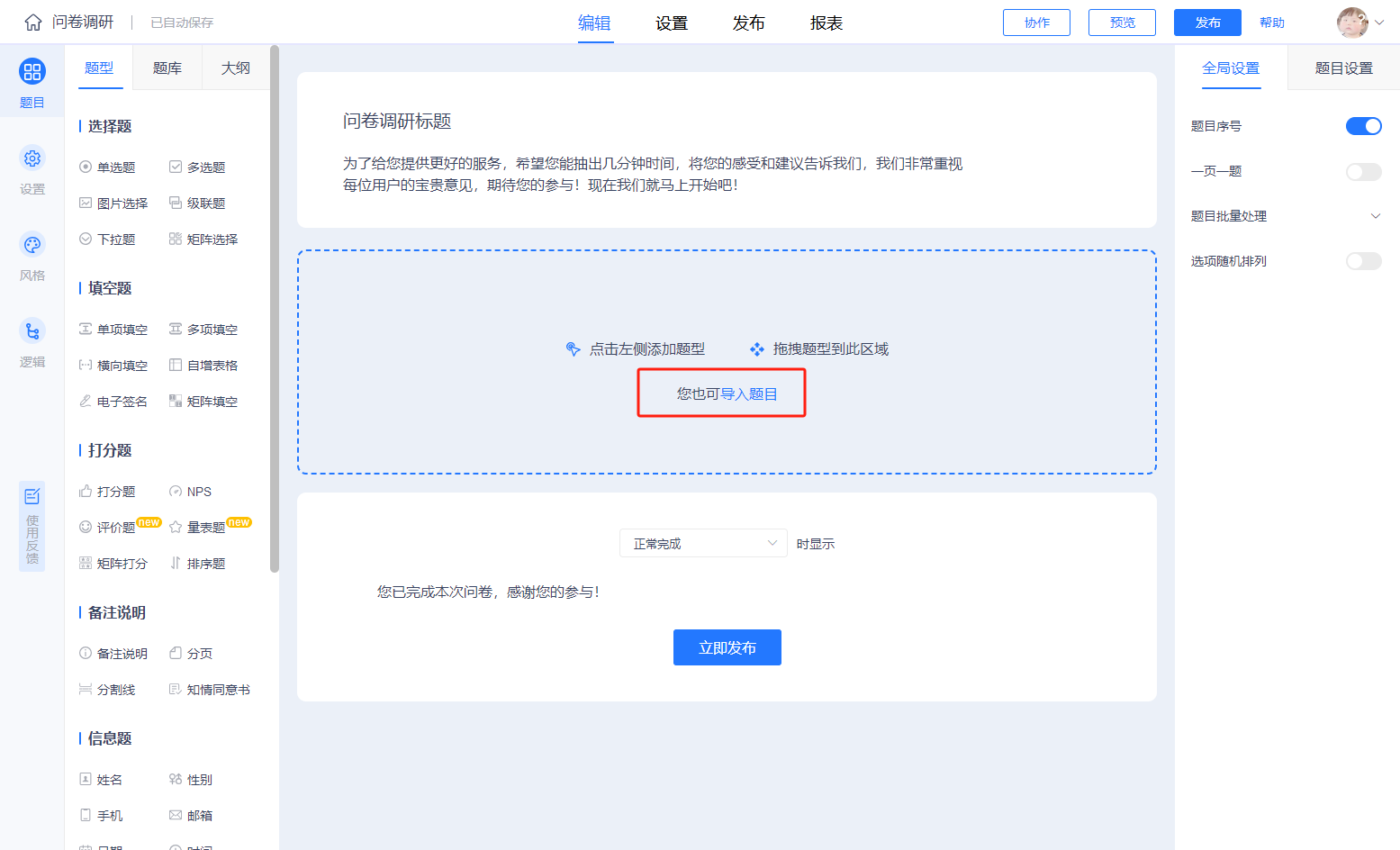Turn on 选项随机排列 switch
Screen dimensions: 1400x850
point(1363,261)
